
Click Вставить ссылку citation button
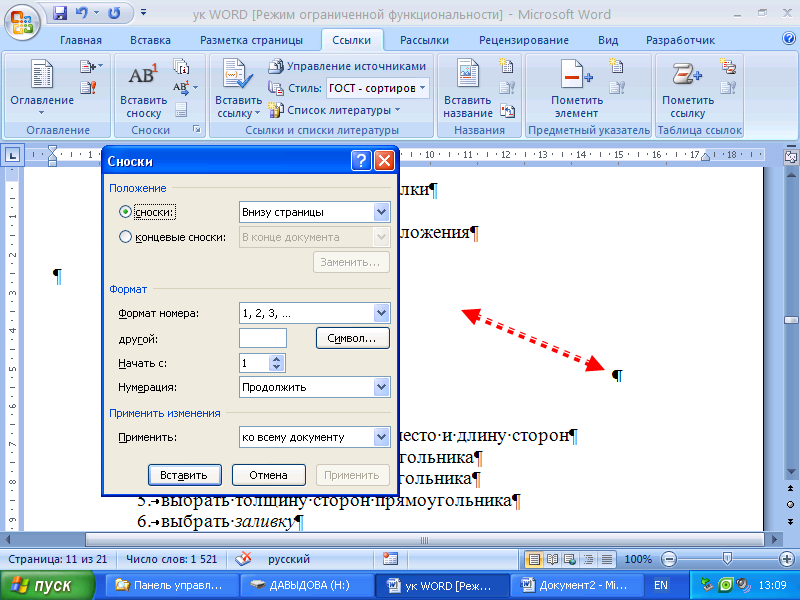coord(238,89)
